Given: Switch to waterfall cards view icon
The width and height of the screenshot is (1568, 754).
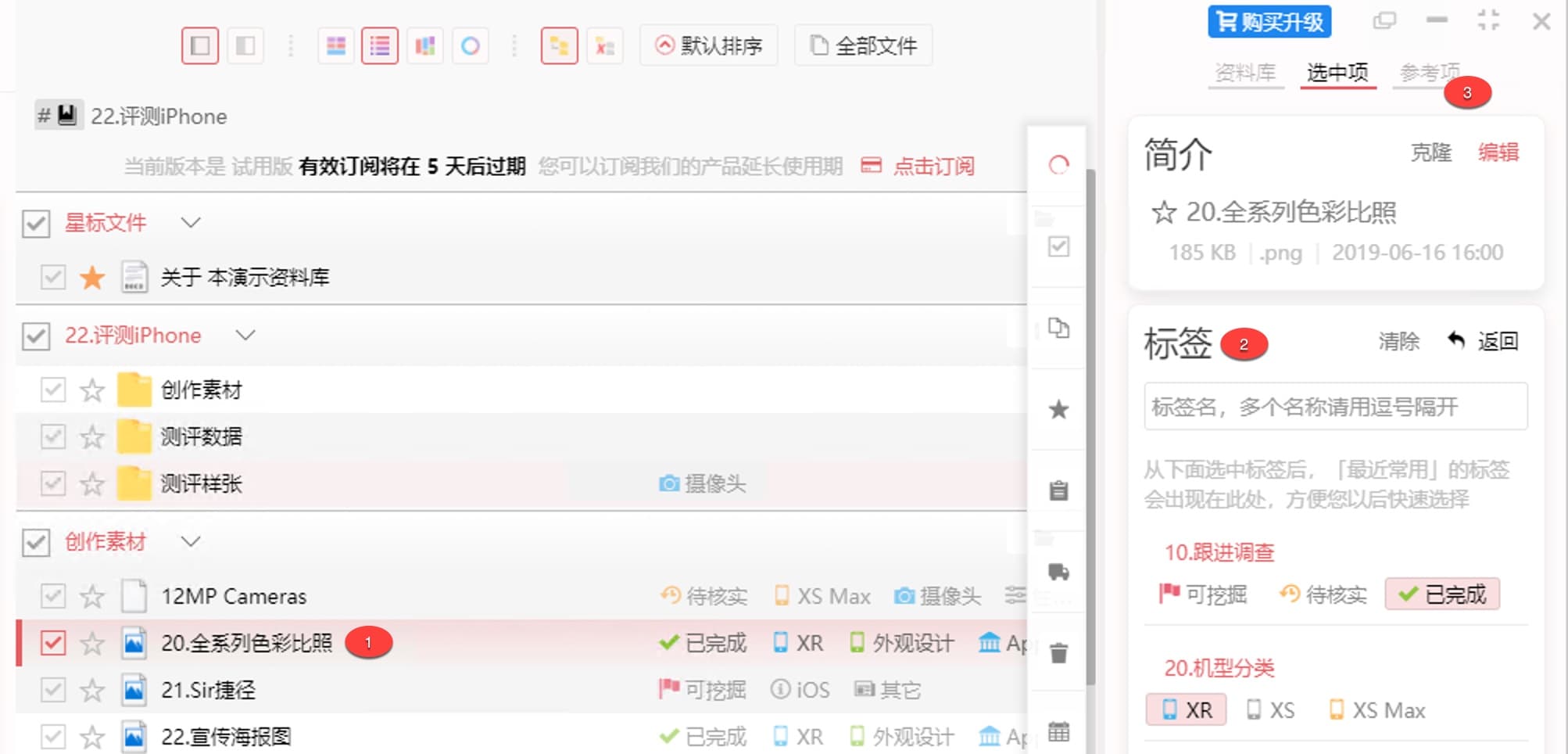Looking at the screenshot, I should 425,45.
